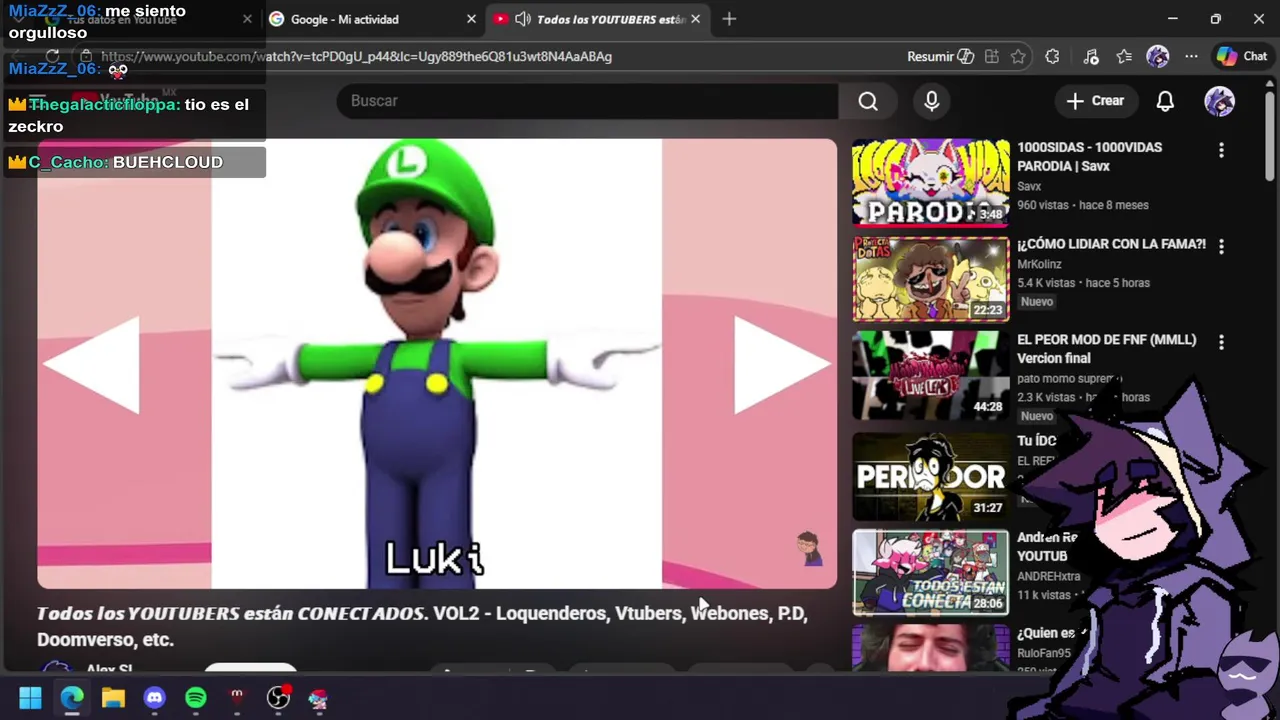
Task: Click the grid-plus icon beside the favorites star
Action: pyautogui.click(x=992, y=57)
